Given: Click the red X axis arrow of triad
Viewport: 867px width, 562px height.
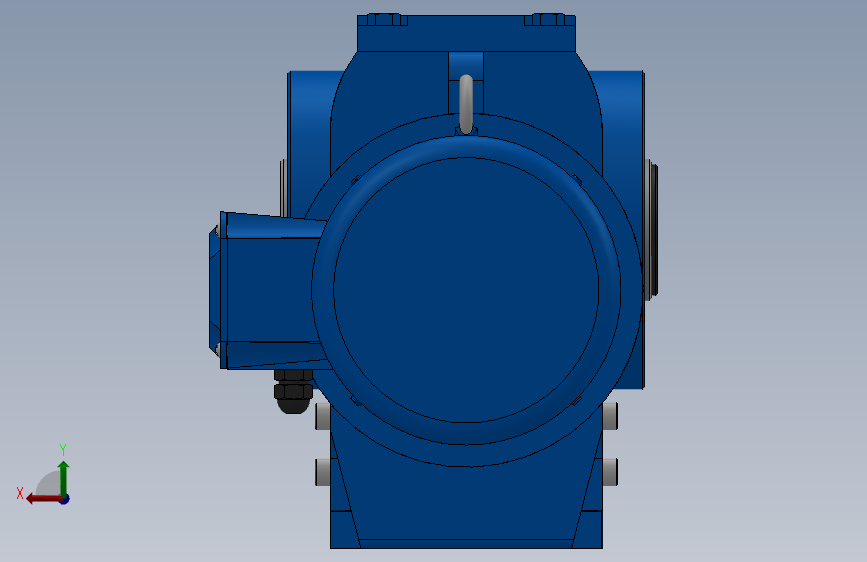Looking at the screenshot, I should [43, 499].
